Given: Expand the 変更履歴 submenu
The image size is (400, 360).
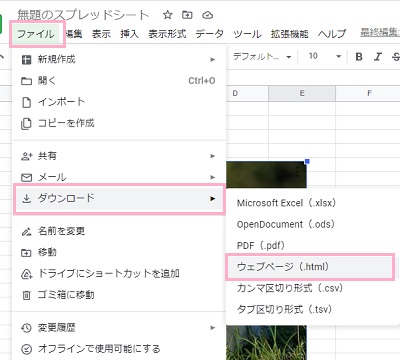Looking at the screenshot, I should pyautogui.click(x=119, y=328).
